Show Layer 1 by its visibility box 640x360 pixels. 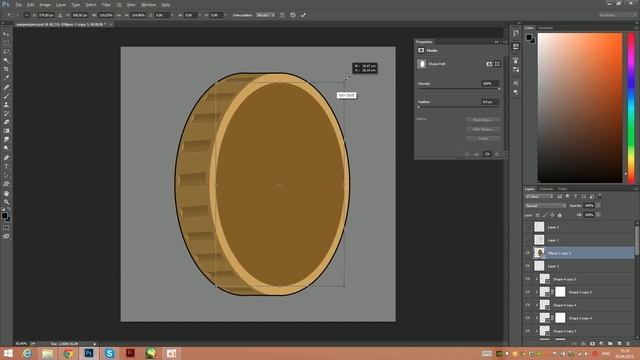(527, 240)
